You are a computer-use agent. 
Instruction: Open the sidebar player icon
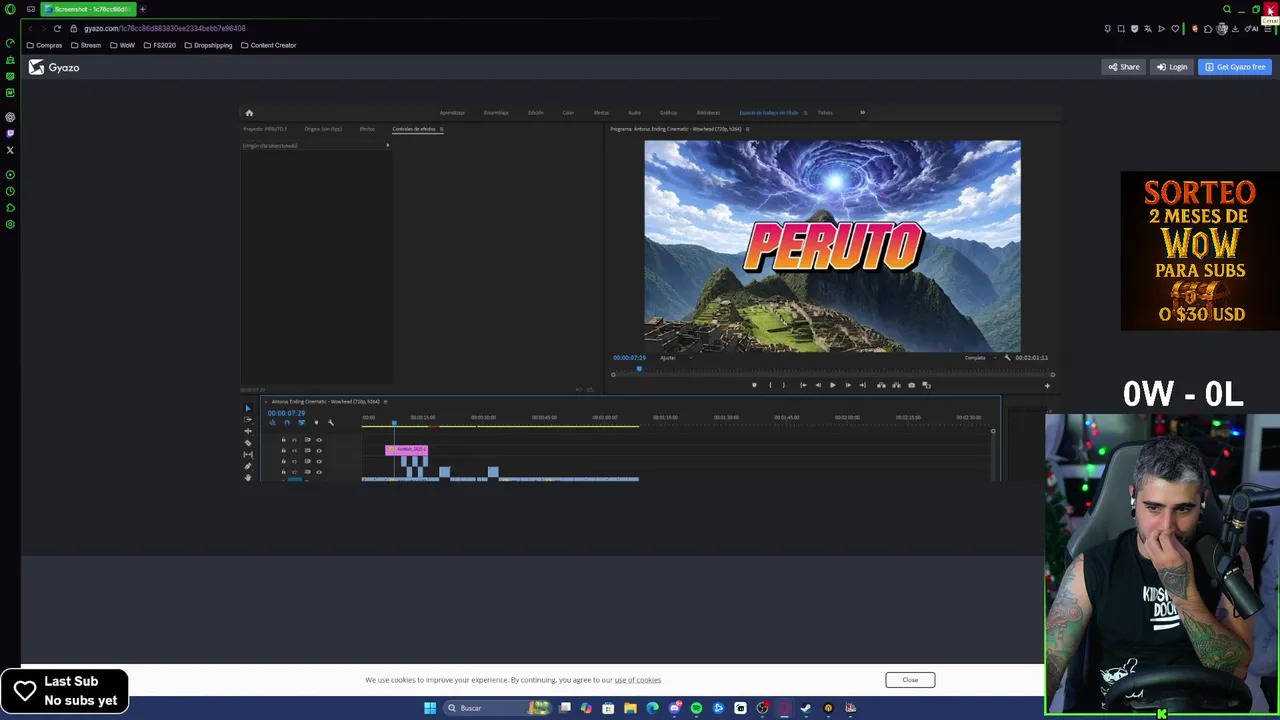(10, 174)
